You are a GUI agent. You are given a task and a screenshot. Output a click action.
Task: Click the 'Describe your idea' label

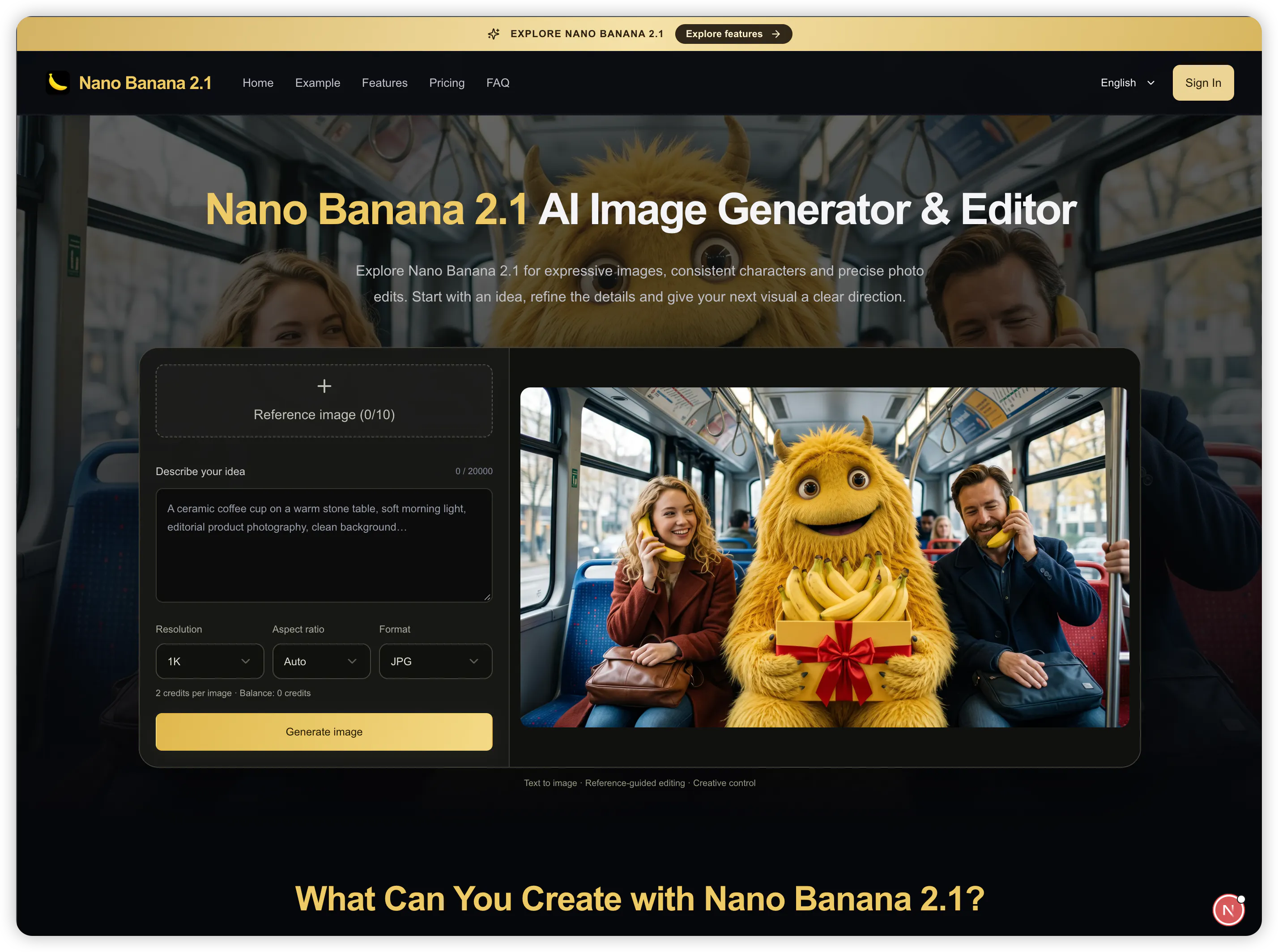point(200,472)
